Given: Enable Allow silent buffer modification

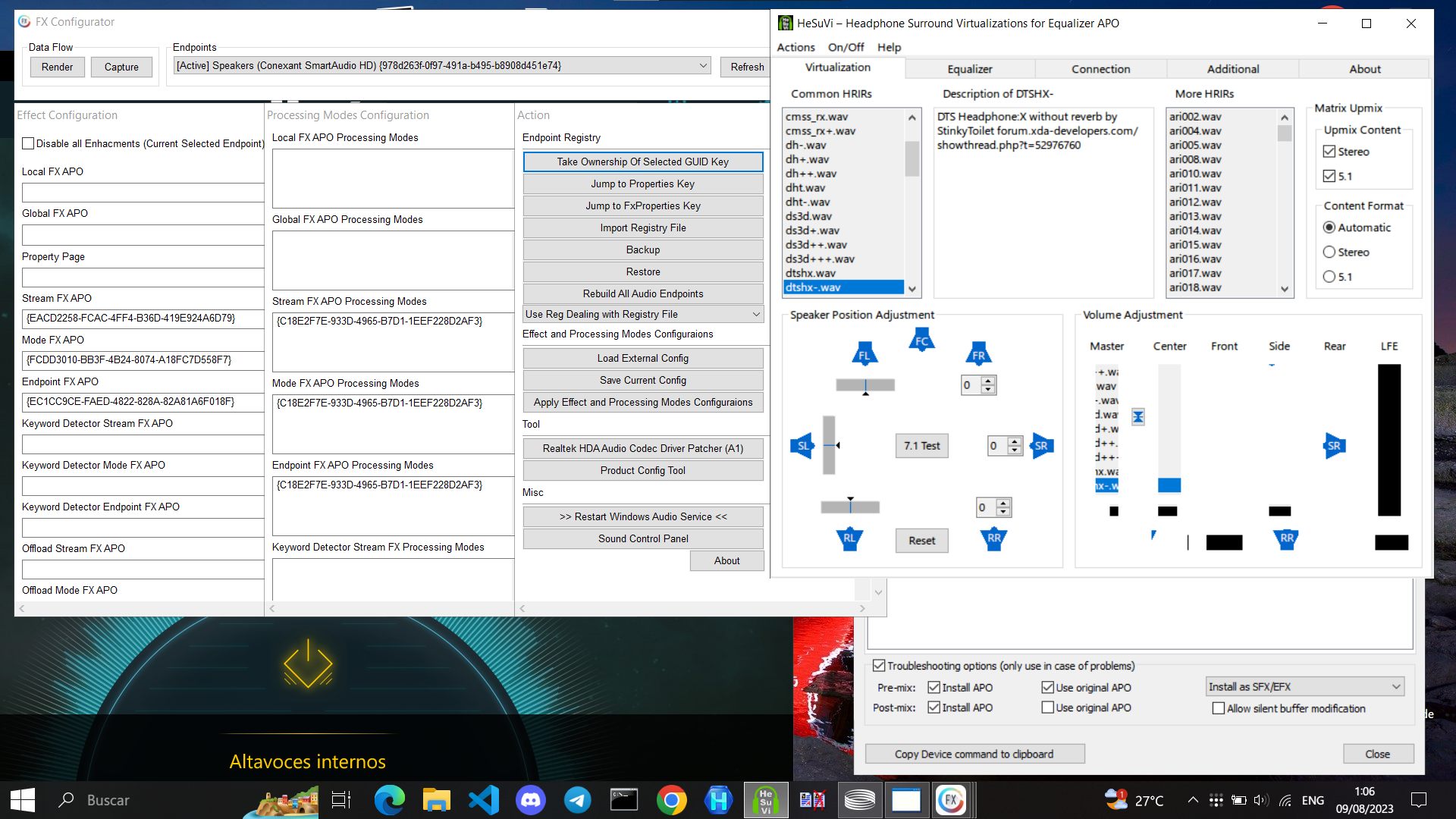Looking at the screenshot, I should 1219,708.
